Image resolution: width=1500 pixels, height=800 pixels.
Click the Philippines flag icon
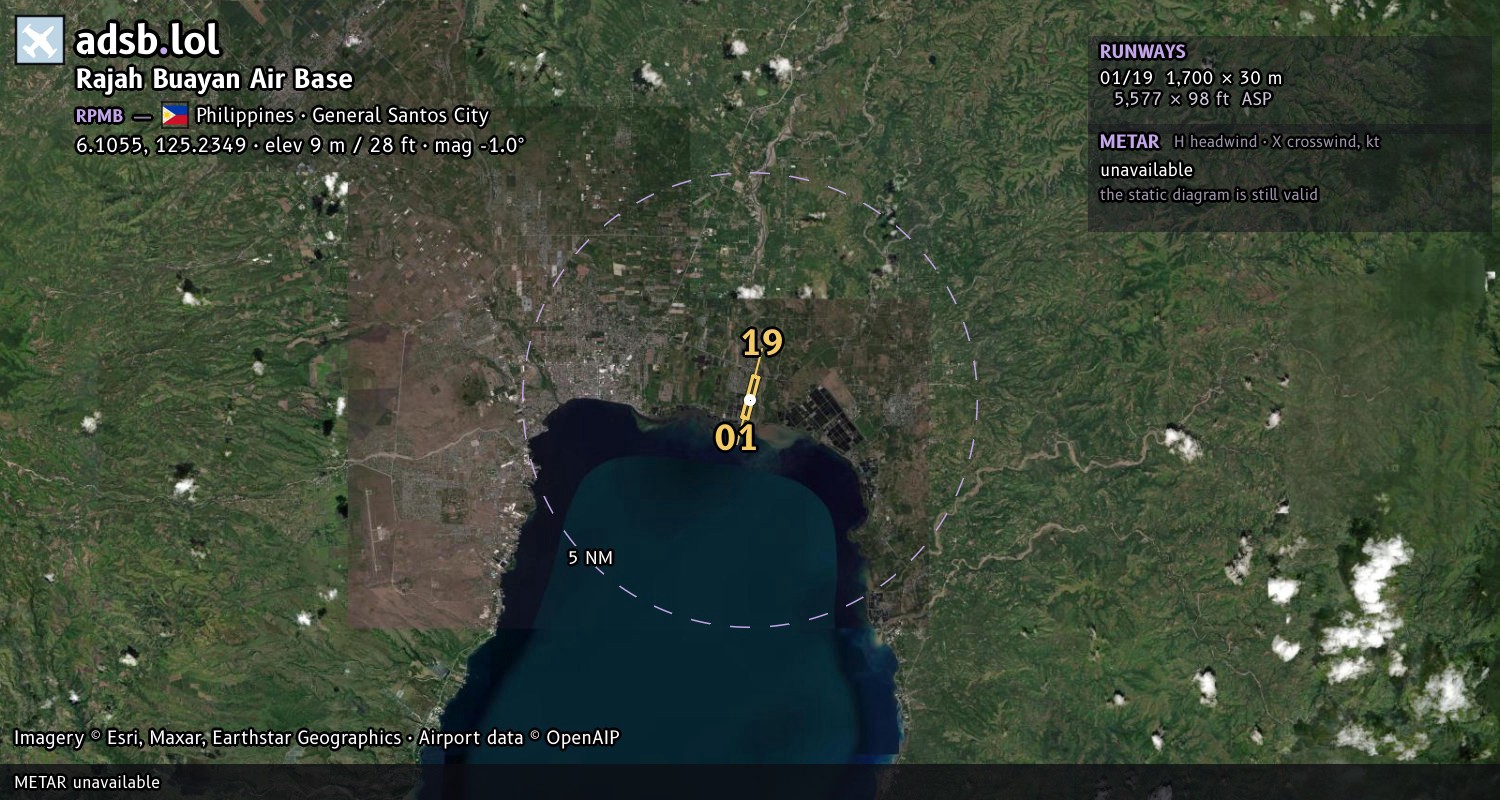(175, 115)
